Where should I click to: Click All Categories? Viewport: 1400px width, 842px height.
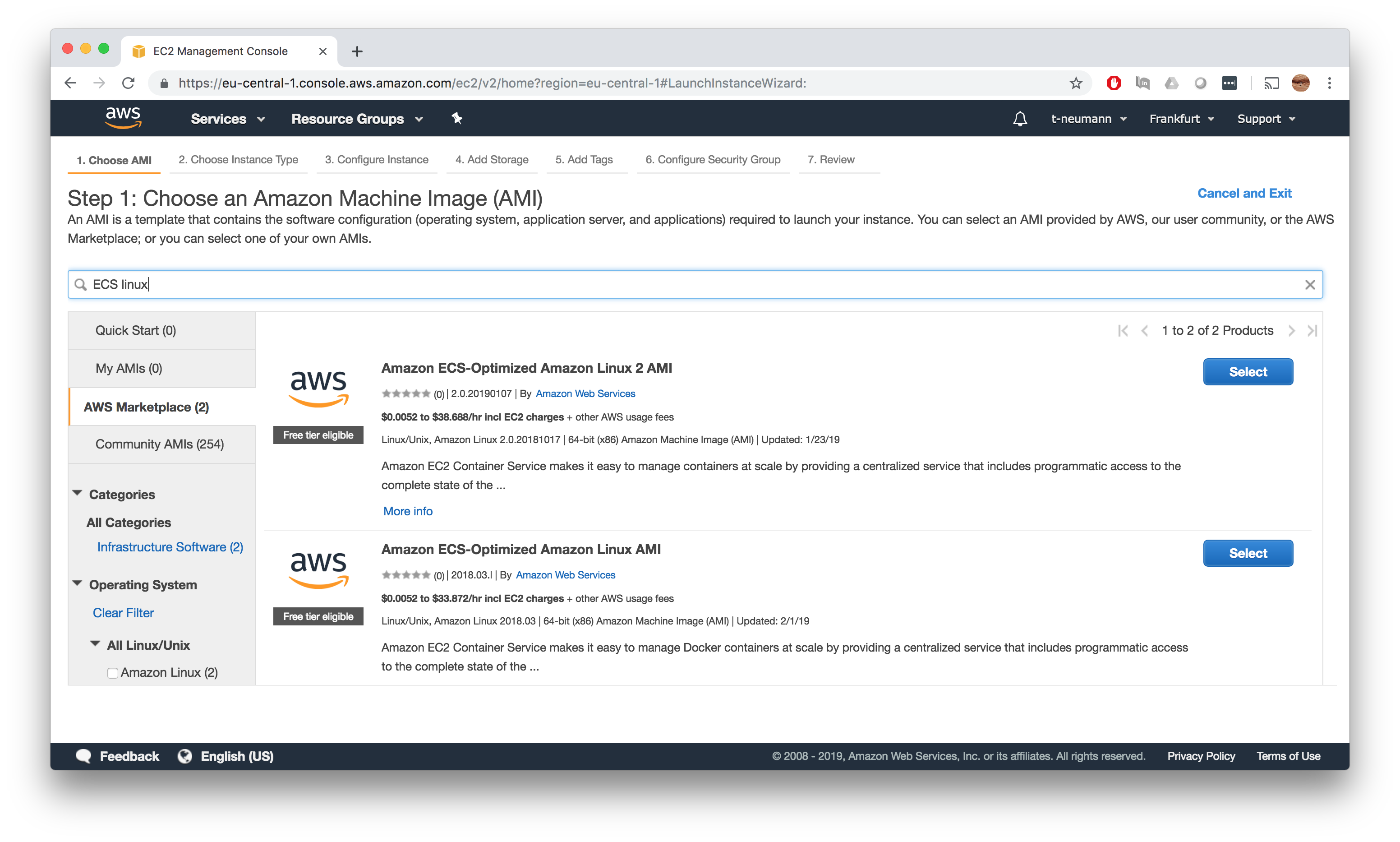(129, 523)
